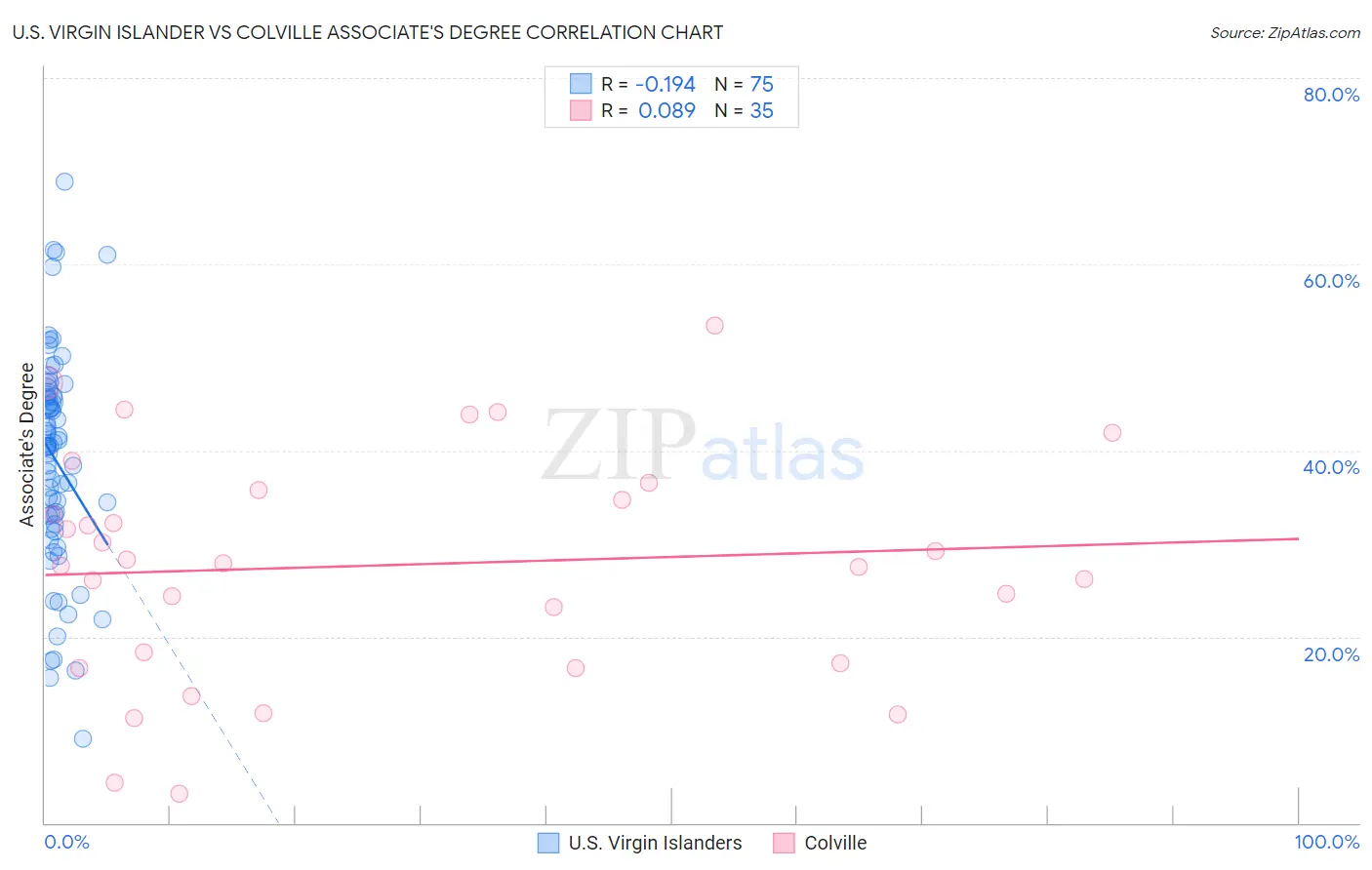Image resolution: width=1372 pixels, height=870 pixels.
Task: Click the 20.0% y-axis label
Action: (x=1331, y=654)
